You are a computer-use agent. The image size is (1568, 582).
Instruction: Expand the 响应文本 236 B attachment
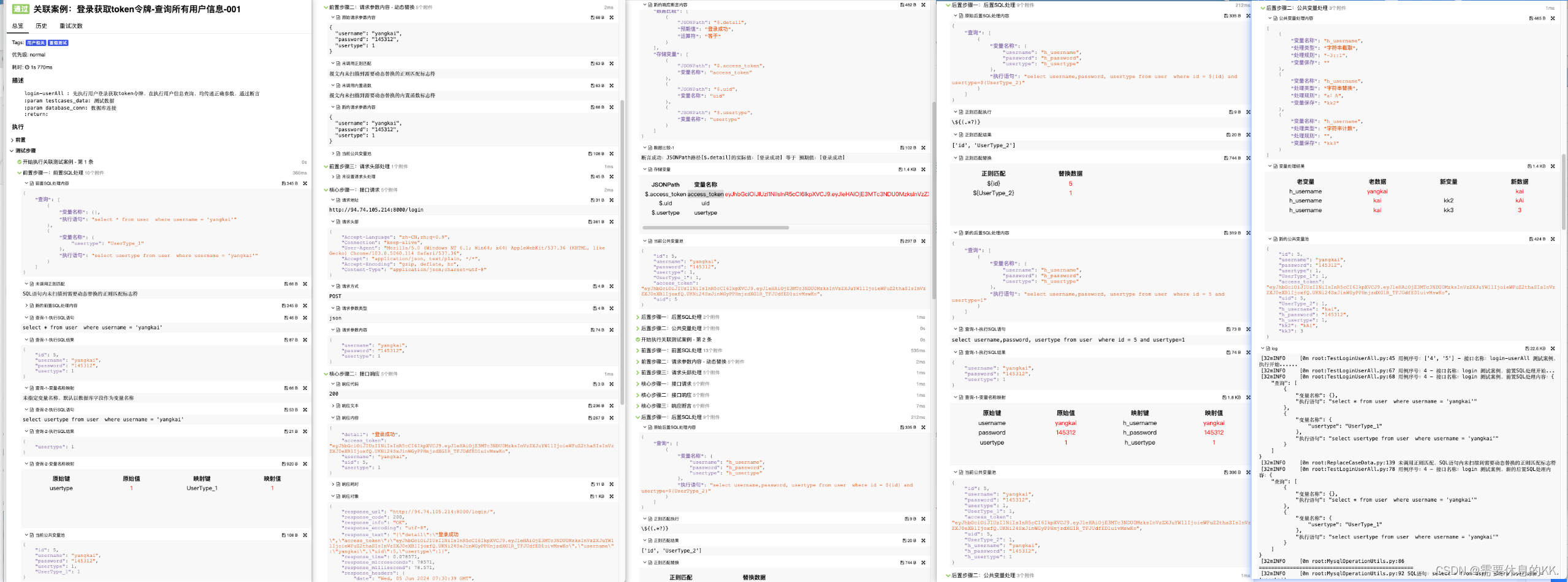(x=333, y=406)
